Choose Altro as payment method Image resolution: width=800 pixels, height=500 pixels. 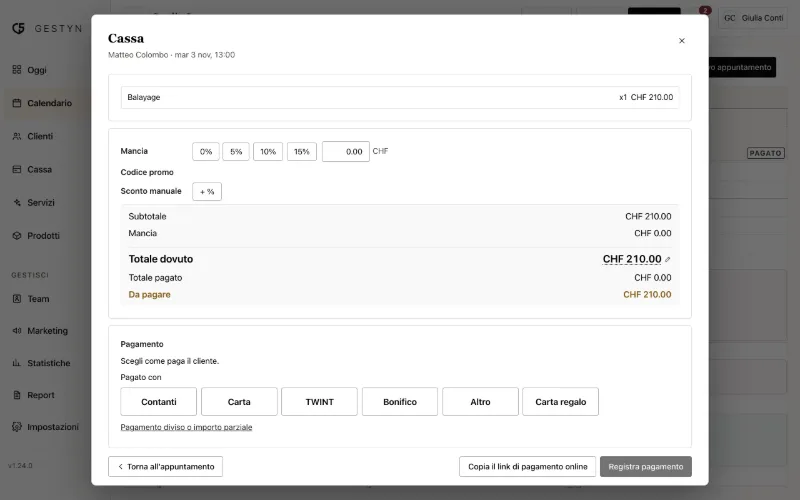(x=480, y=402)
